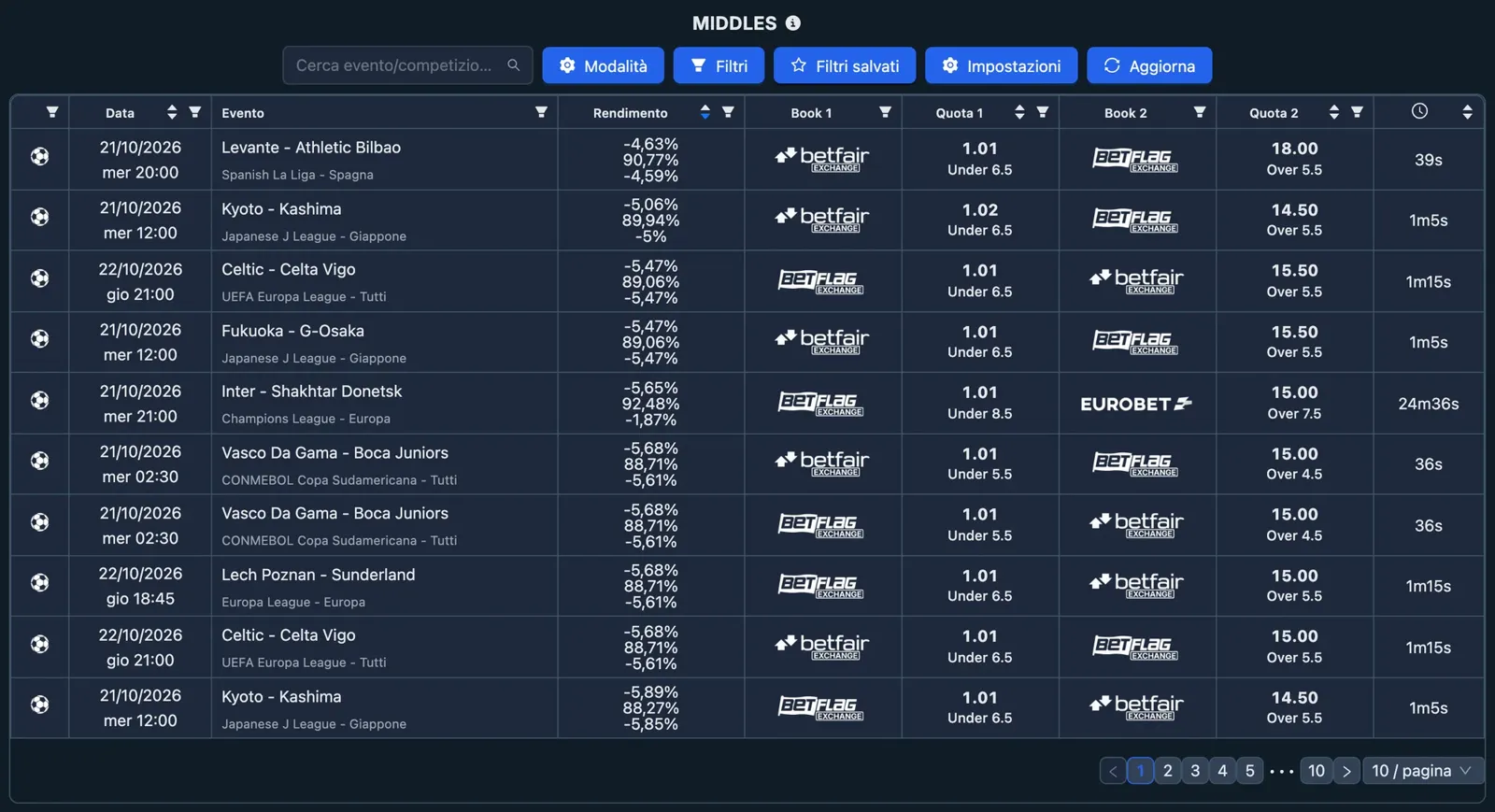Click the Aggiorna refresh button
The height and width of the screenshot is (812, 1495).
click(x=1149, y=65)
